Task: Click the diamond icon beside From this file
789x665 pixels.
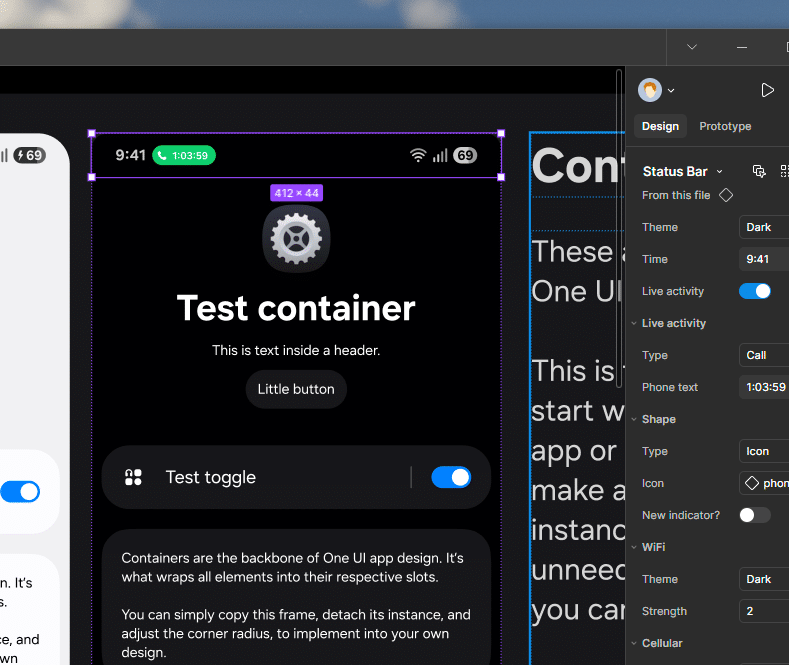Action: (727, 195)
